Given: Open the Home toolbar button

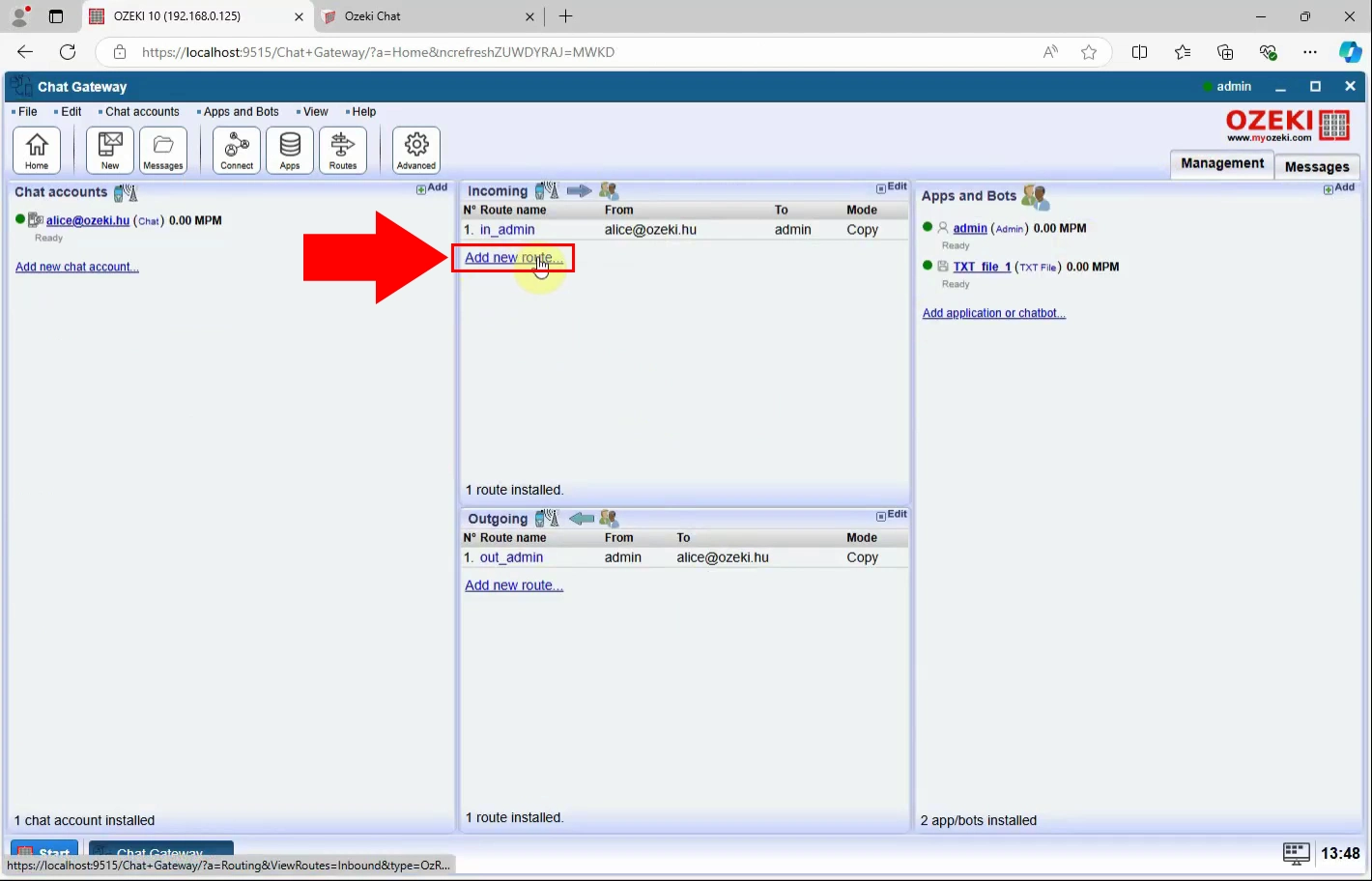Looking at the screenshot, I should (37, 151).
